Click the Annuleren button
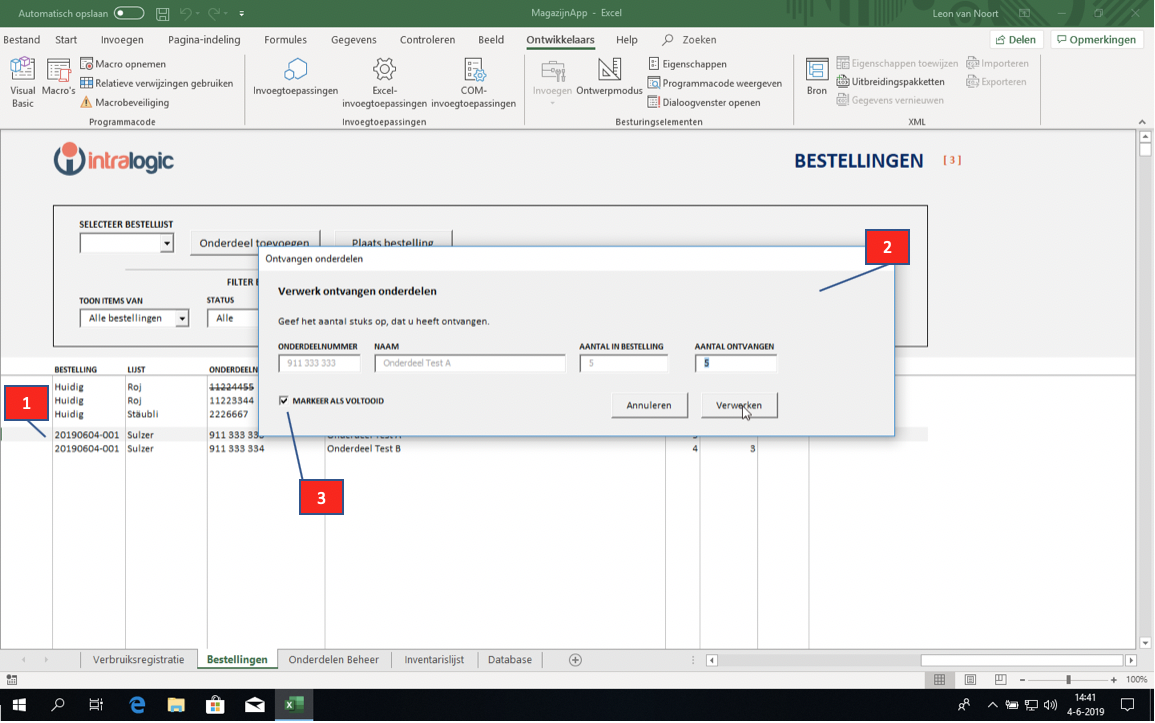This screenshot has width=1155, height=723. (649, 405)
